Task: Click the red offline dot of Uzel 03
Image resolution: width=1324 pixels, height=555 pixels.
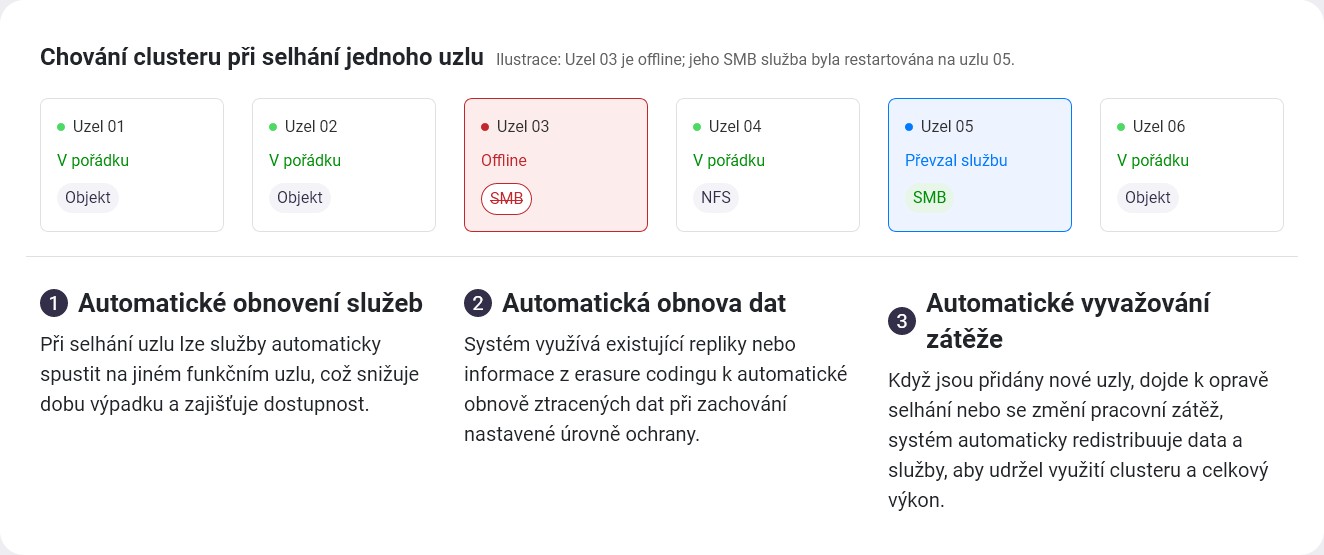Action: [x=485, y=127]
